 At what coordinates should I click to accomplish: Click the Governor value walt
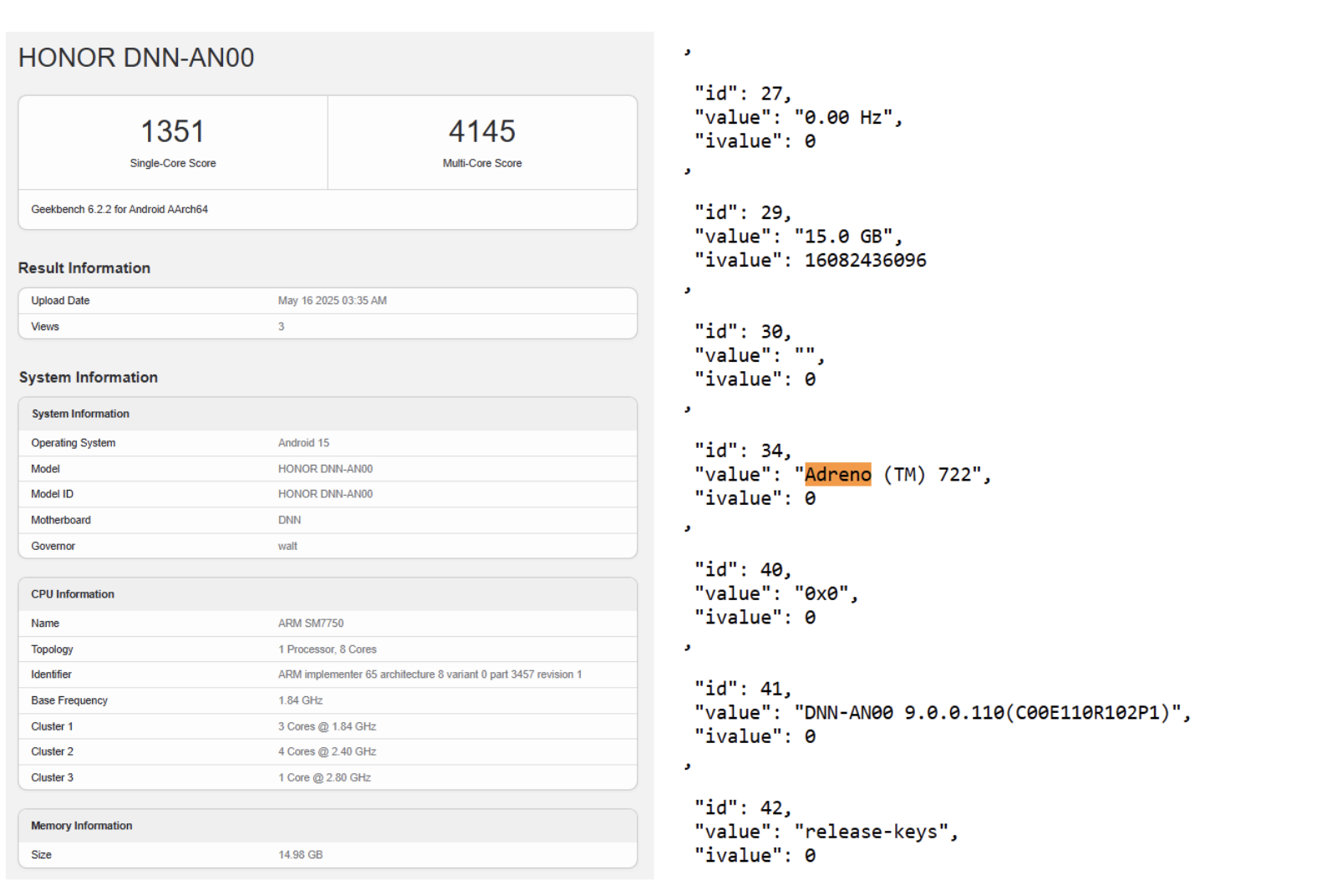pyautogui.click(x=287, y=546)
